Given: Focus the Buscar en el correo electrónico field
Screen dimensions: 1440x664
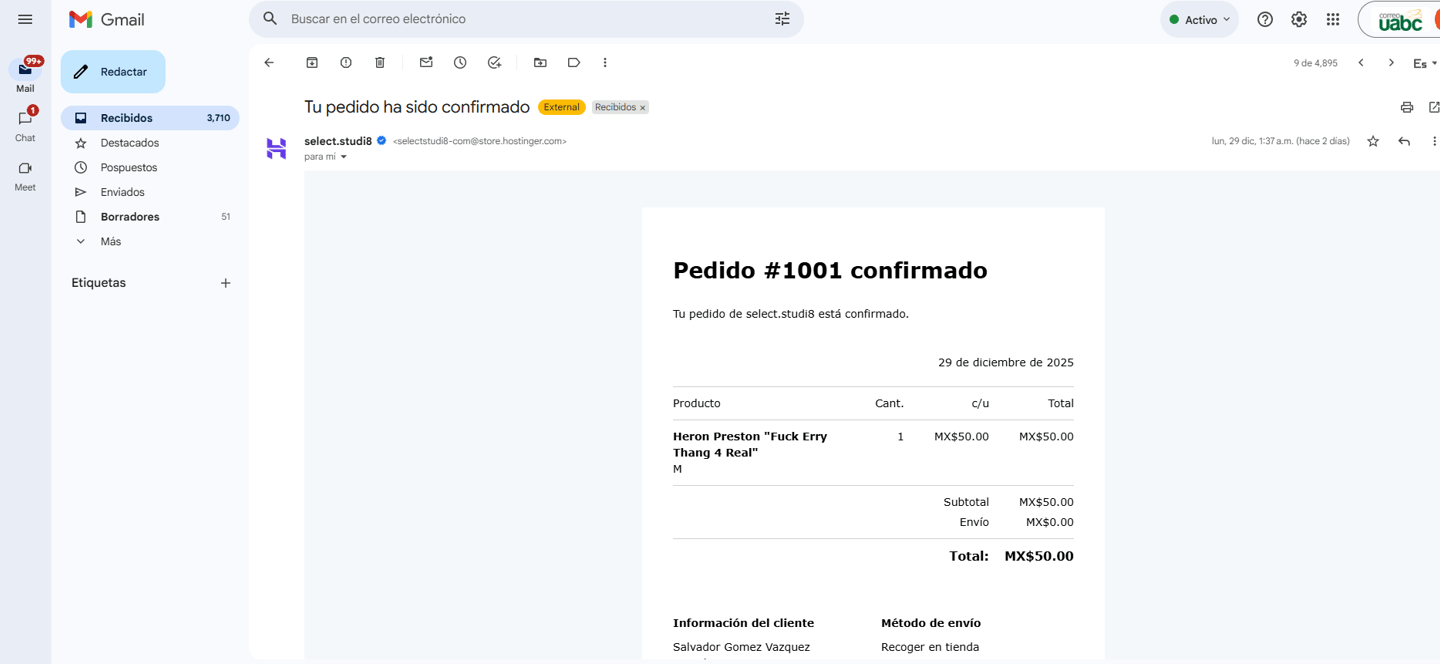Looking at the screenshot, I should [525, 19].
